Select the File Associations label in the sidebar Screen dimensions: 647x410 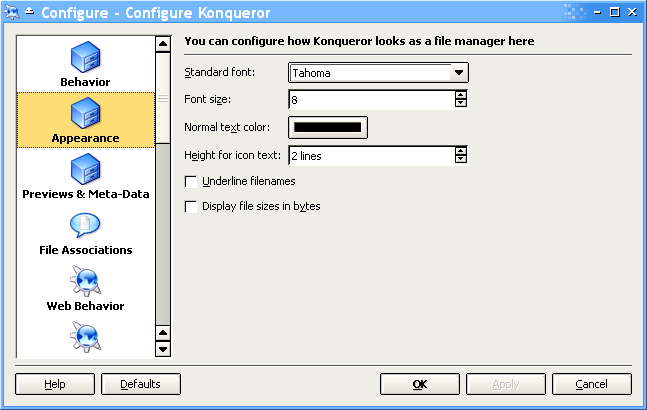point(85,250)
